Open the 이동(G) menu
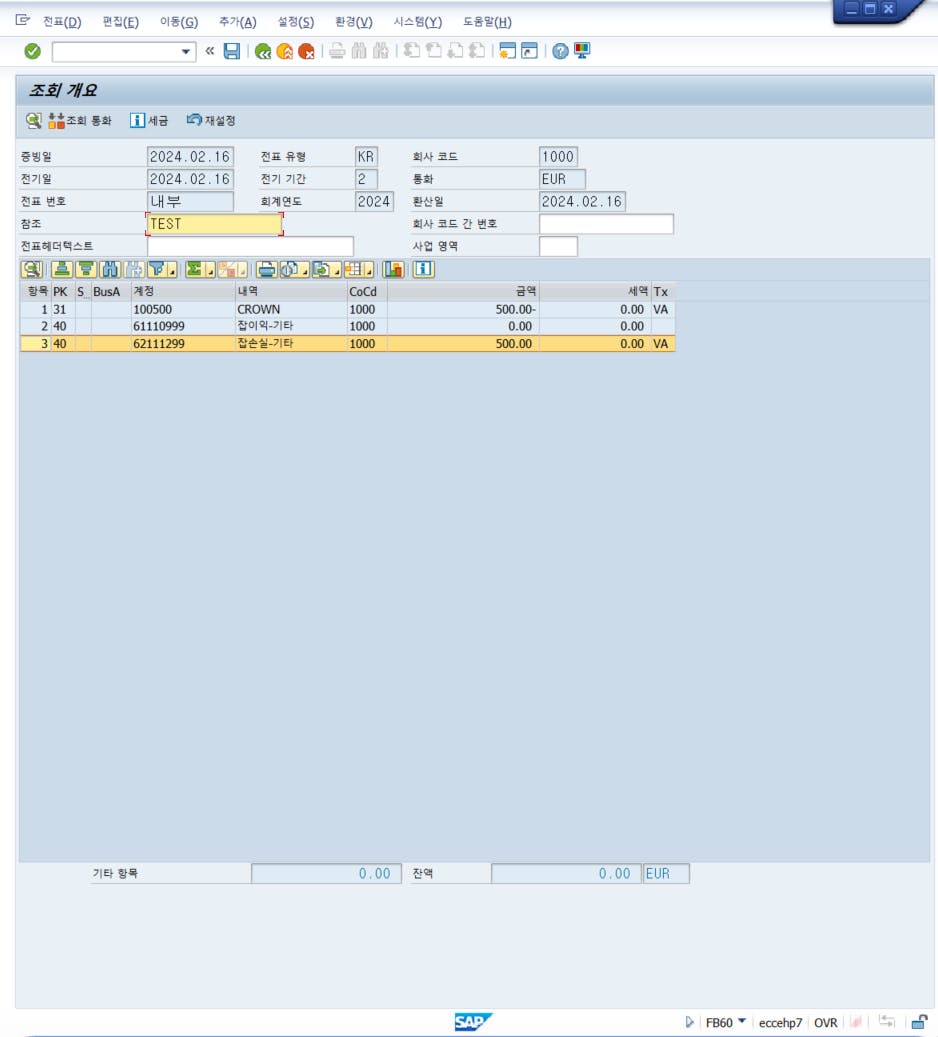Viewport: 938px width, 1037px height. tap(179, 22)
